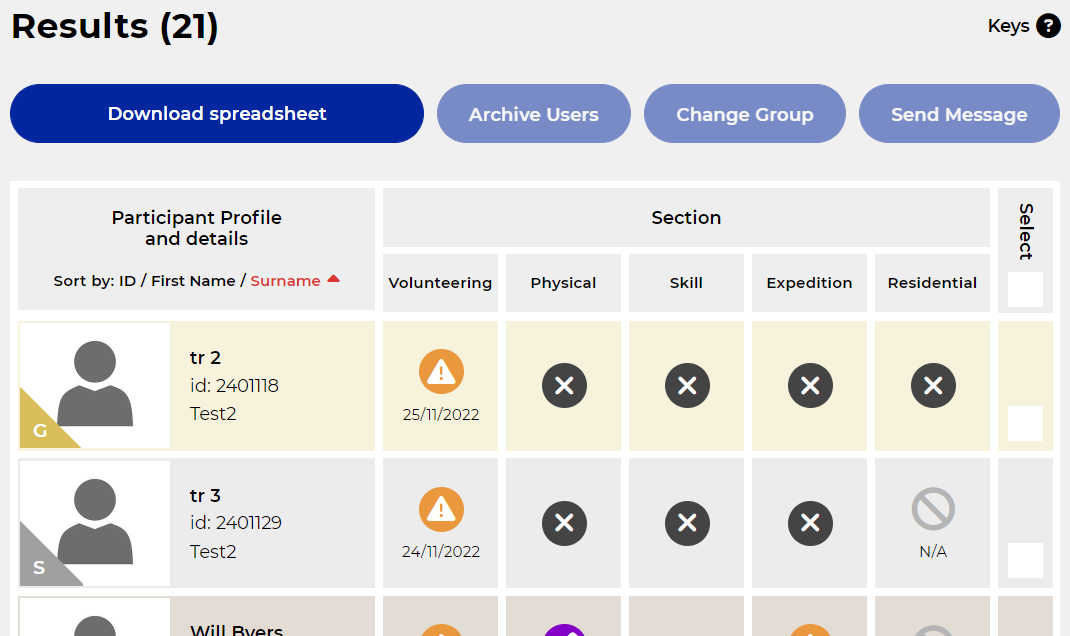This screenshot has height=636, width=1070.
Task: Click tr 2 Expedition not-started icon
Action: click(x=810, y=386)
